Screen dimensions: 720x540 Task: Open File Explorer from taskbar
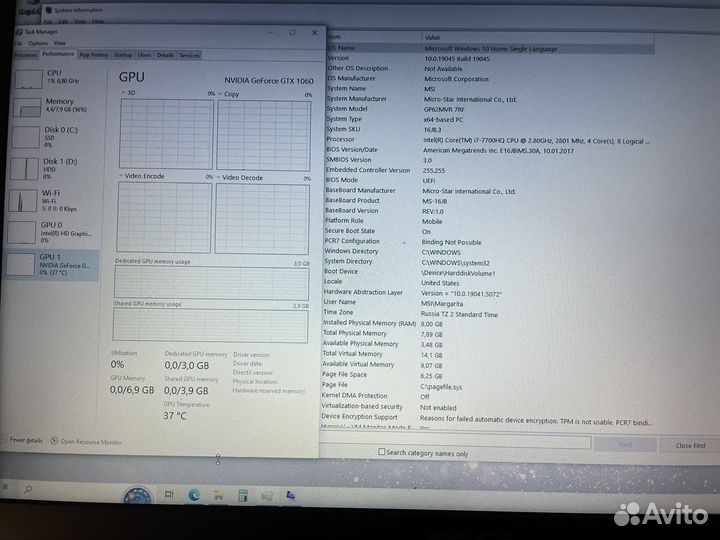pos(219,495)
